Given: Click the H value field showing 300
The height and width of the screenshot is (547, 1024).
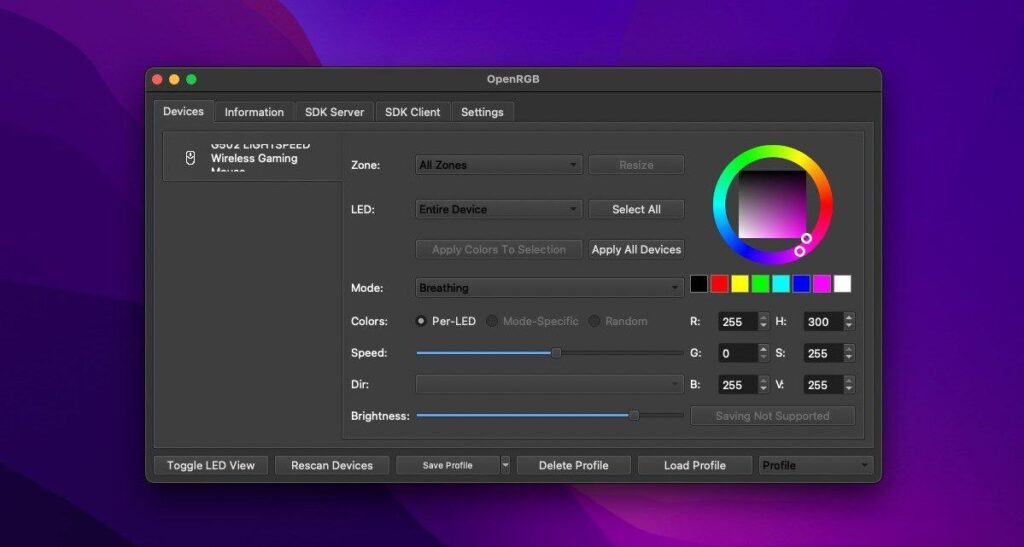Looking at the screenshot, I should pos(823,322).
